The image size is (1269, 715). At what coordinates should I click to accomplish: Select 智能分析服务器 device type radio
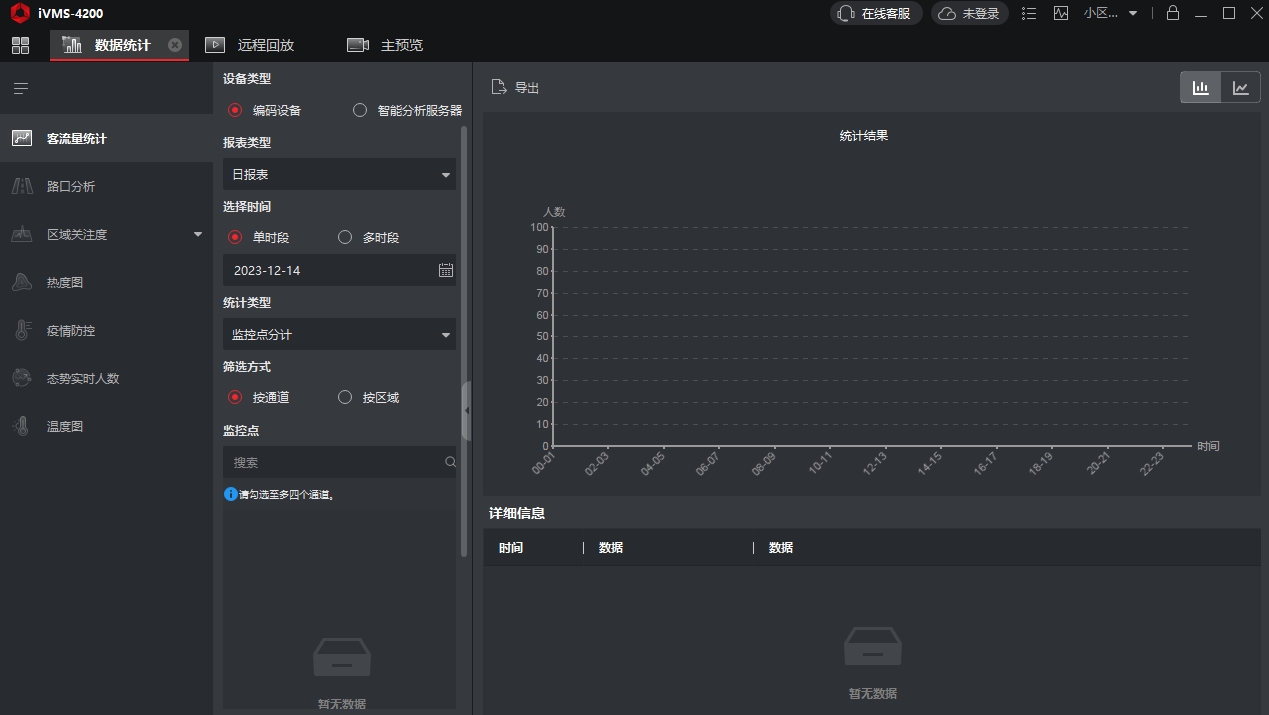click(x=360, y=110)
